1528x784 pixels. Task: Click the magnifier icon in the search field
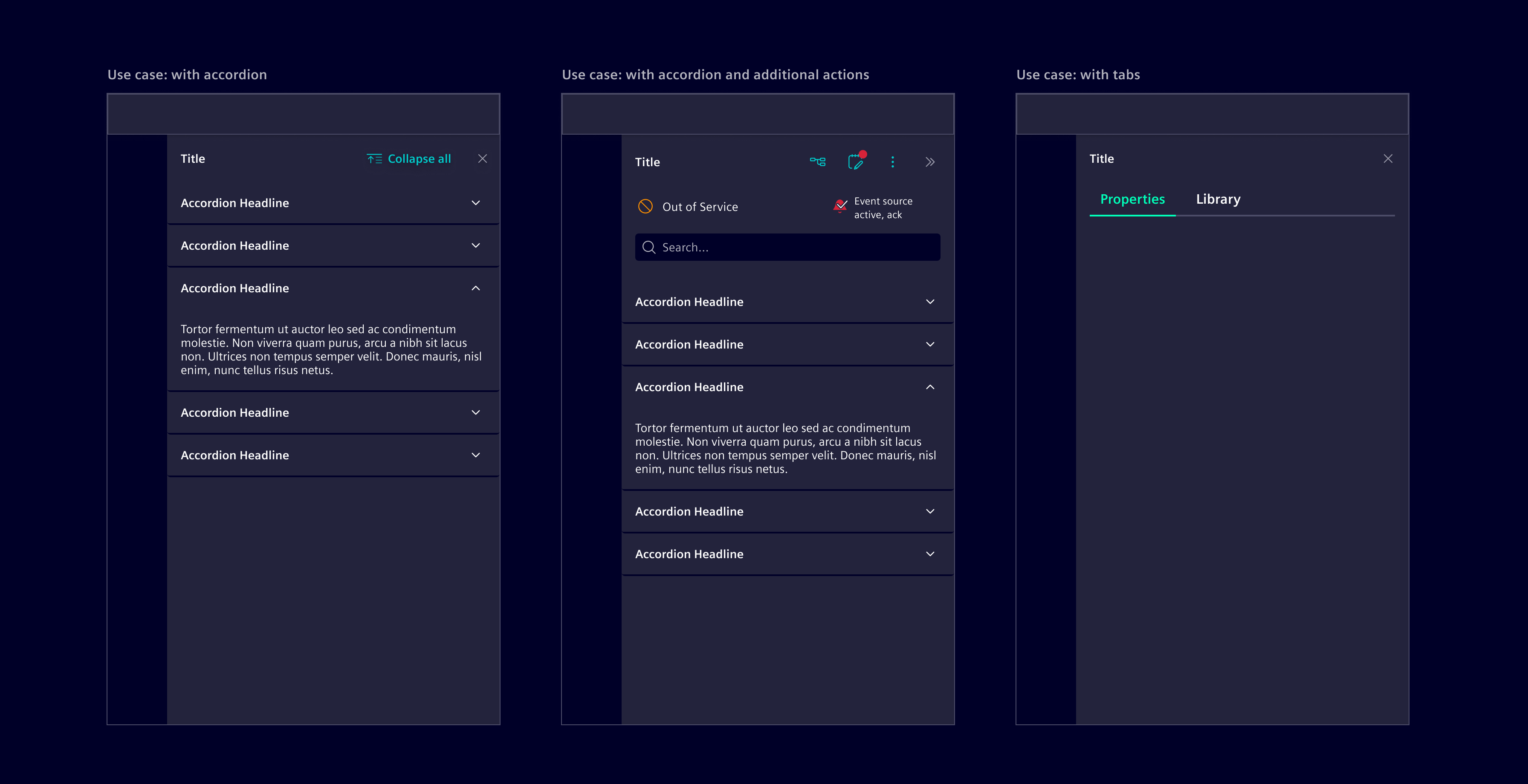tap(649, 247)
